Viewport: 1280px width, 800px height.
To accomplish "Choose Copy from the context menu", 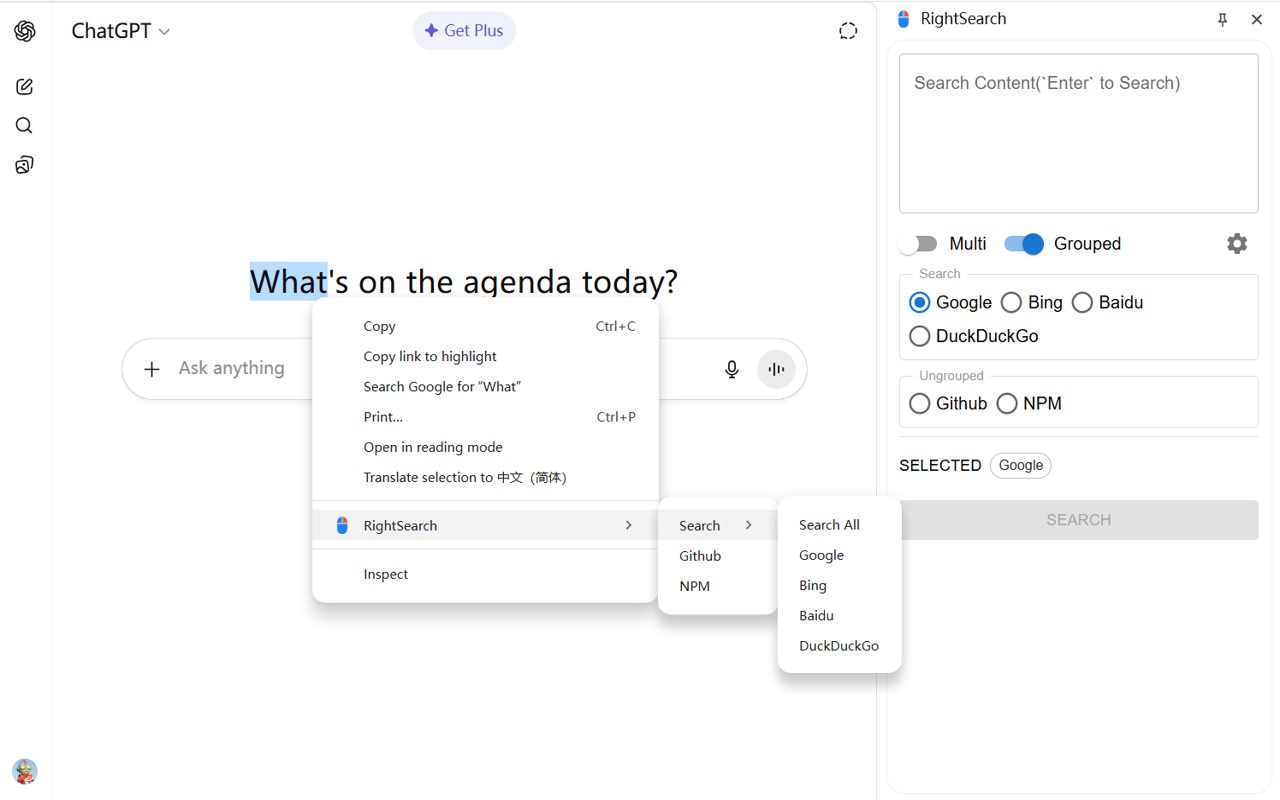I will click(x=485, y=326).
